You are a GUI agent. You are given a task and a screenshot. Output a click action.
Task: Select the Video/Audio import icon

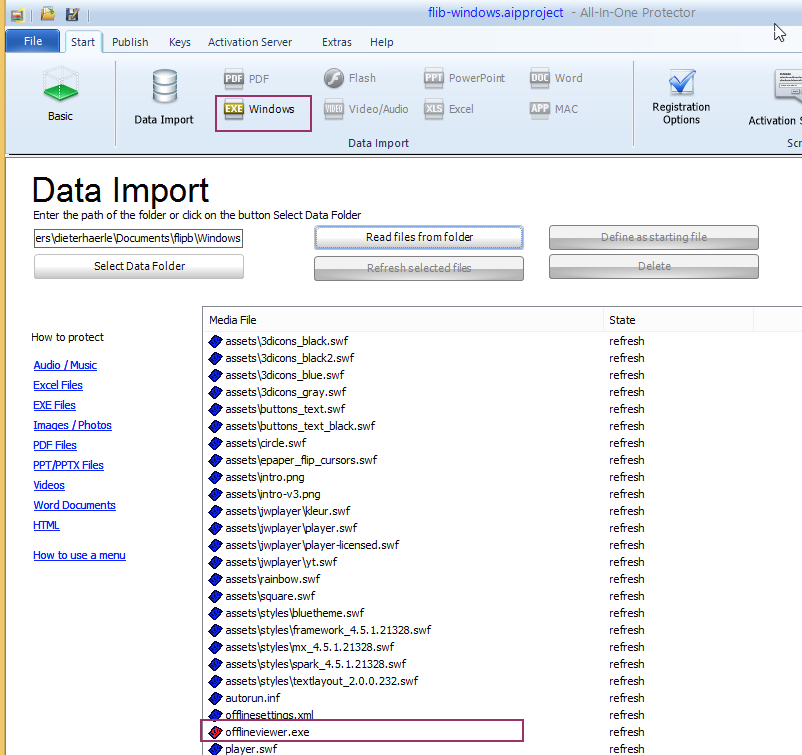click(x=334, y=109)
